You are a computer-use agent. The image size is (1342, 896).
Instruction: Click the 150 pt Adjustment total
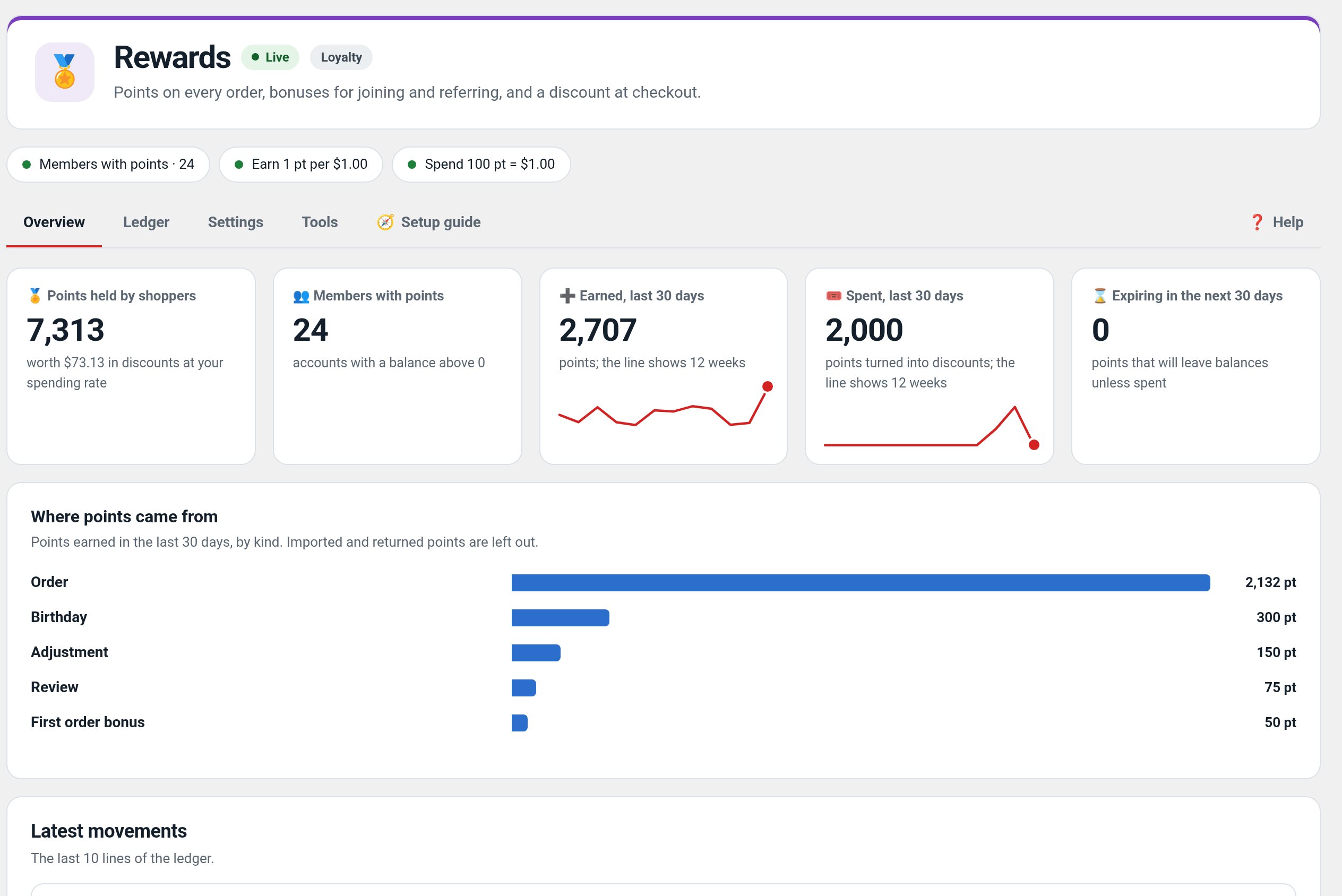click(x=1276, y=652)
